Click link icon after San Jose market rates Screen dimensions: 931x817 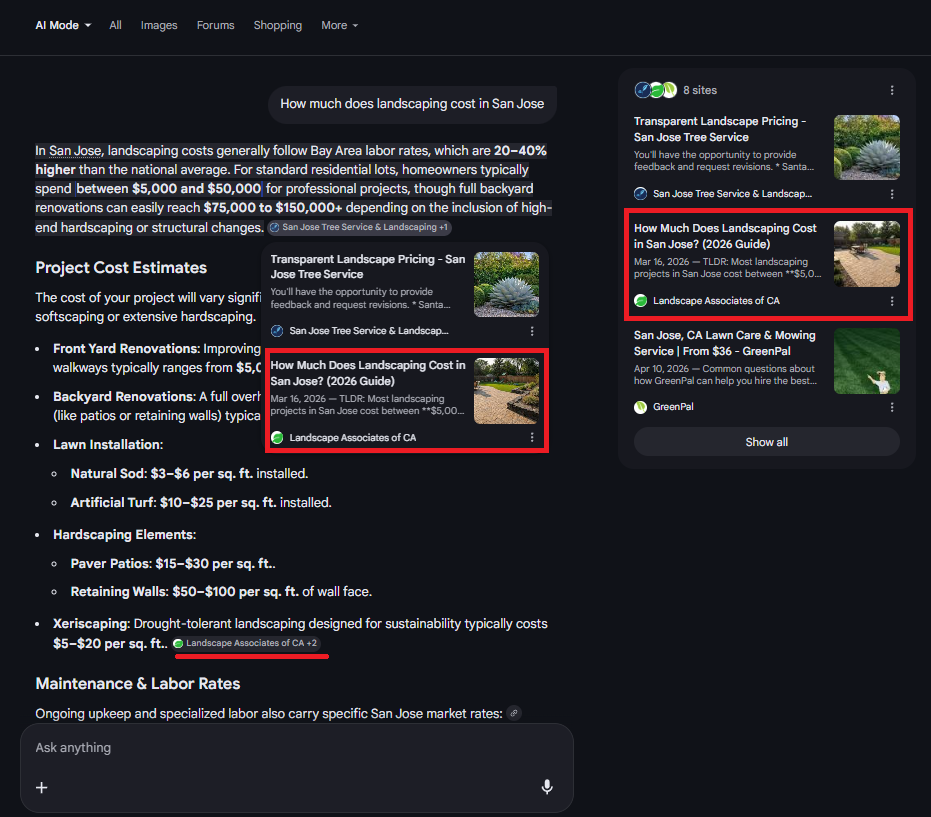(x=514, y=713)
